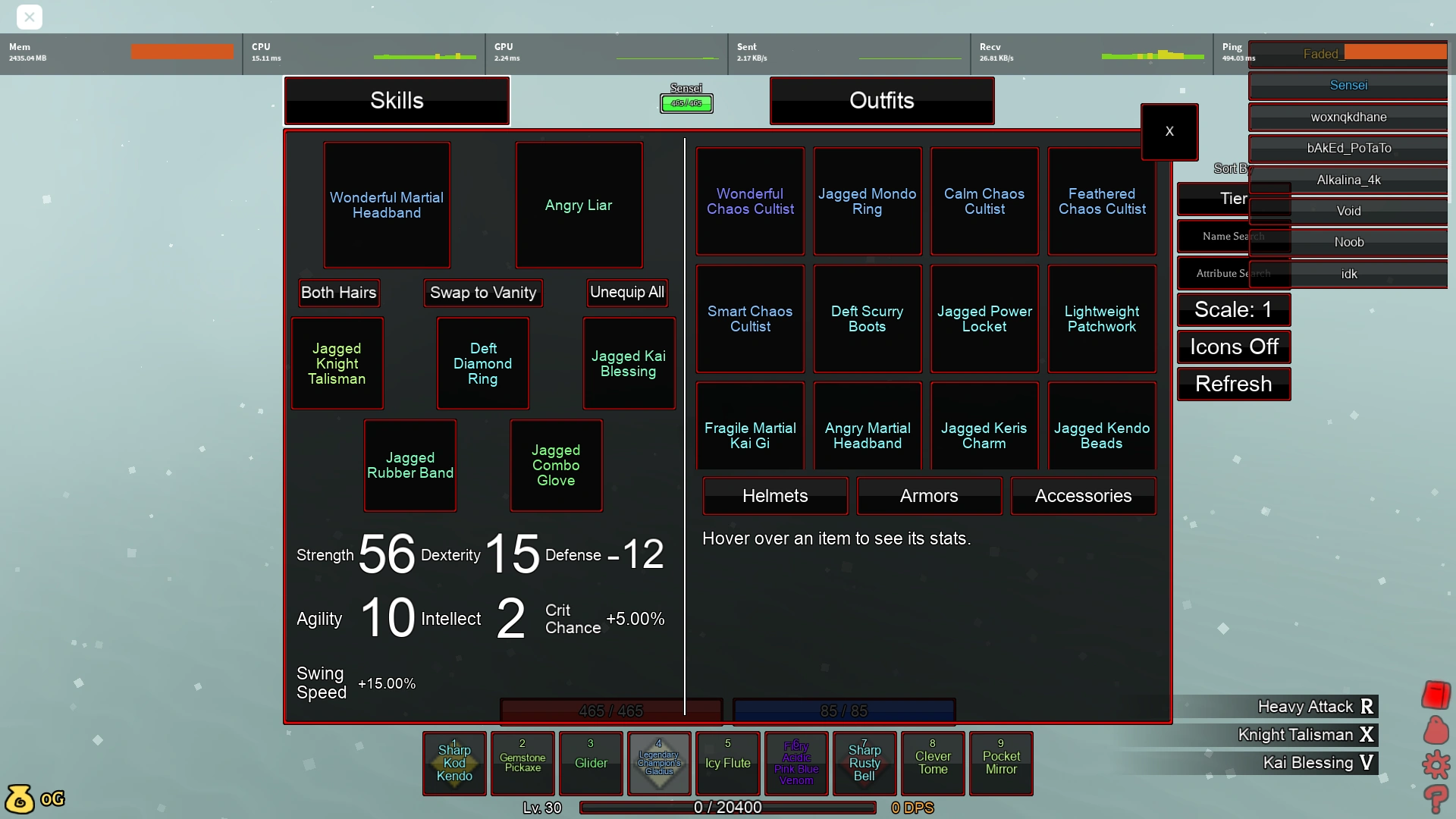This screenshot has height=819, width=1456.
Task: Click the red question mark help icon
Action: (x=1436, y=799)
